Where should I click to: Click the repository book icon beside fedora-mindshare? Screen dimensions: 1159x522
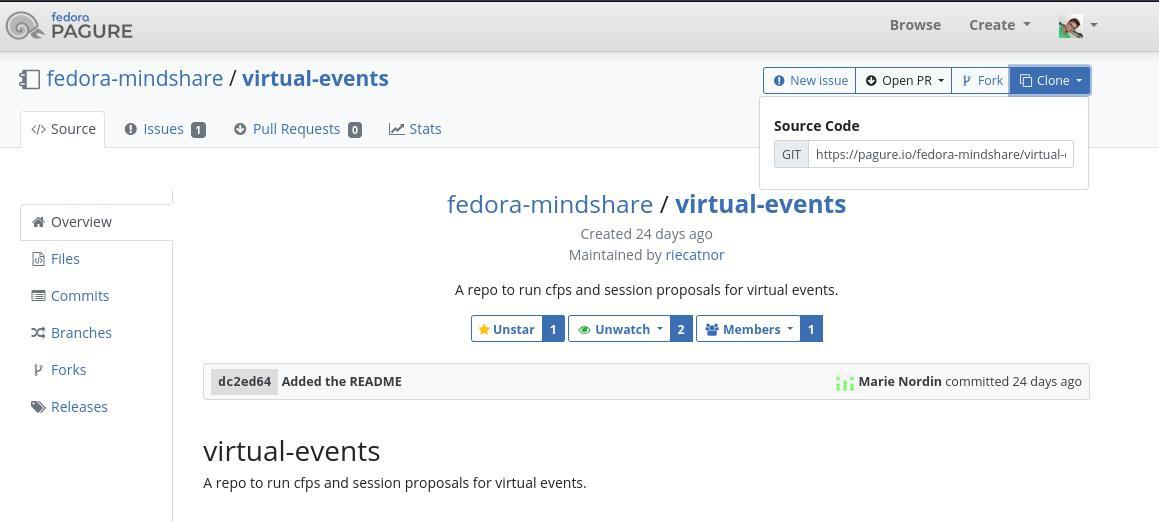pos(30,79)
